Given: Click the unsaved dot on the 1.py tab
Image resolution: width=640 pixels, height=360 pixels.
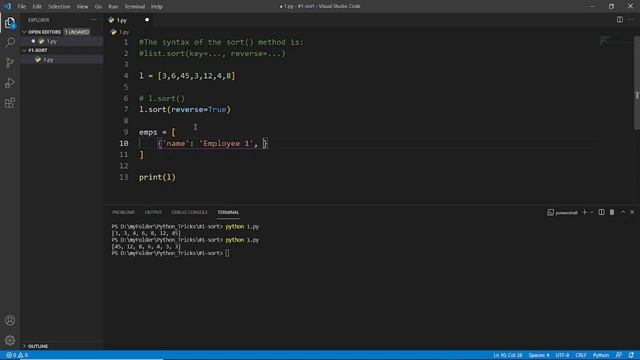Looking at the screenshot, I should [147, 20].
